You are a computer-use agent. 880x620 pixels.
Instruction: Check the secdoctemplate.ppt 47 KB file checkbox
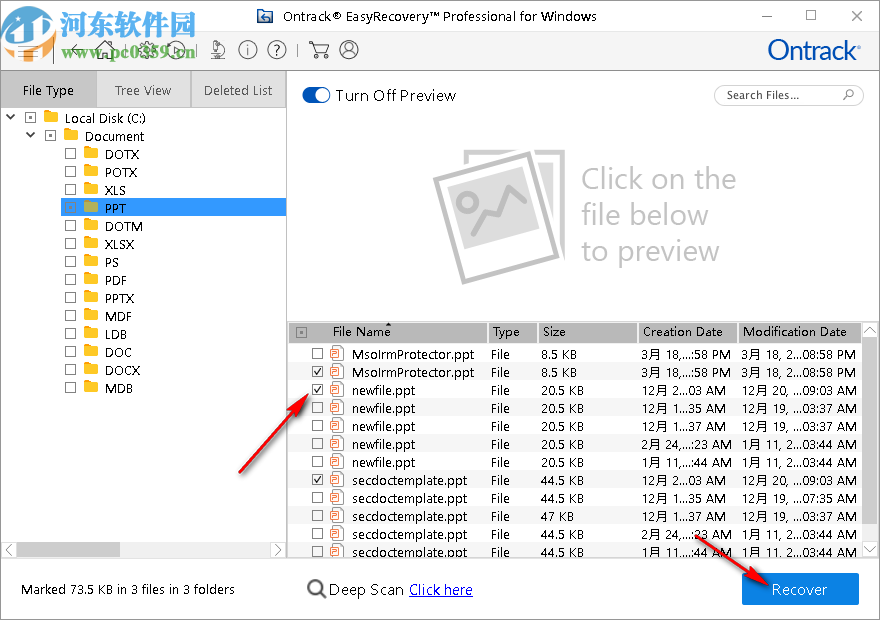click(x=316, y=516)
